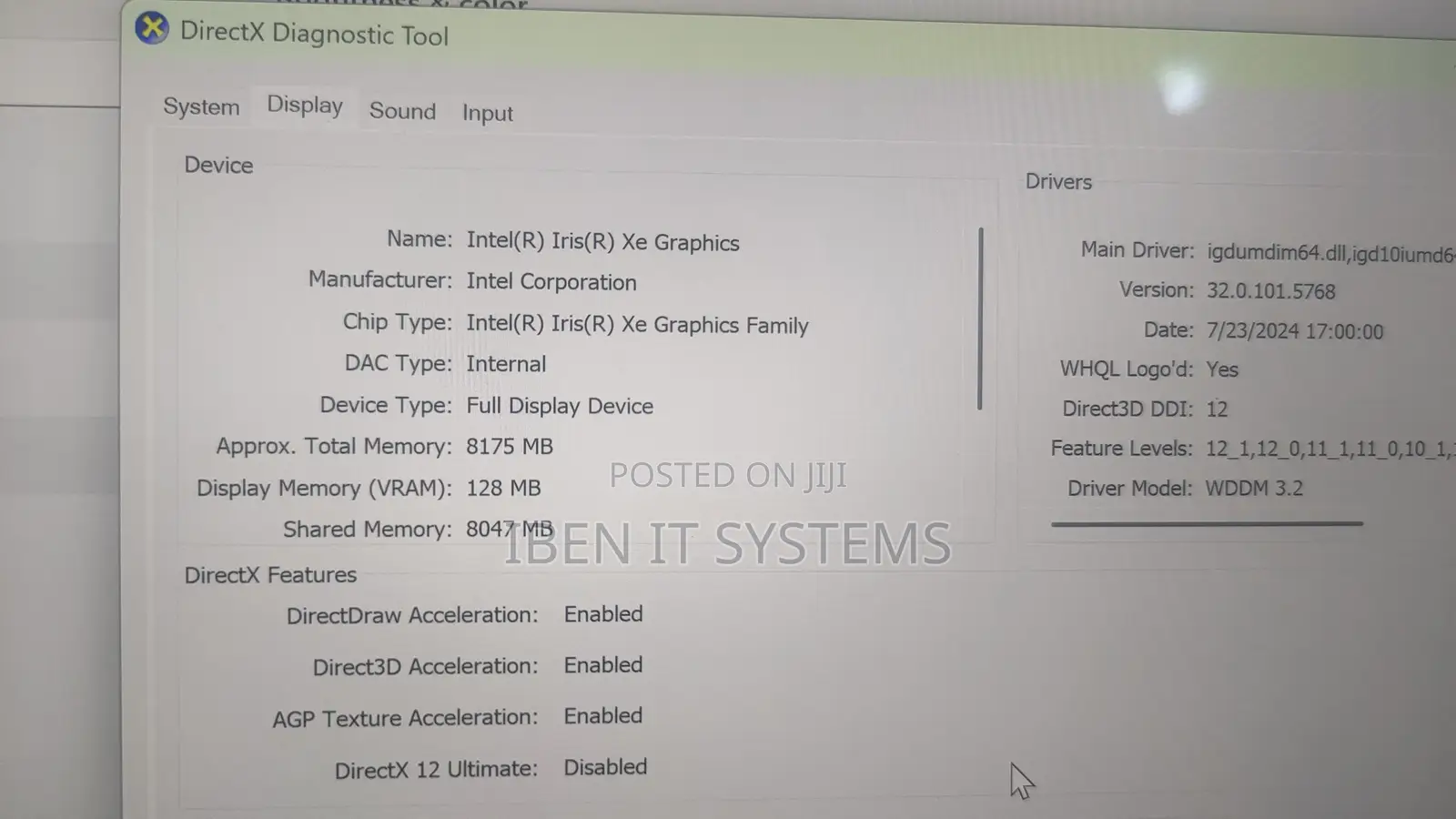Click the 8047 MB shared memory value
Viewport: 1456px width, 819px height.
tap(510, 529)
